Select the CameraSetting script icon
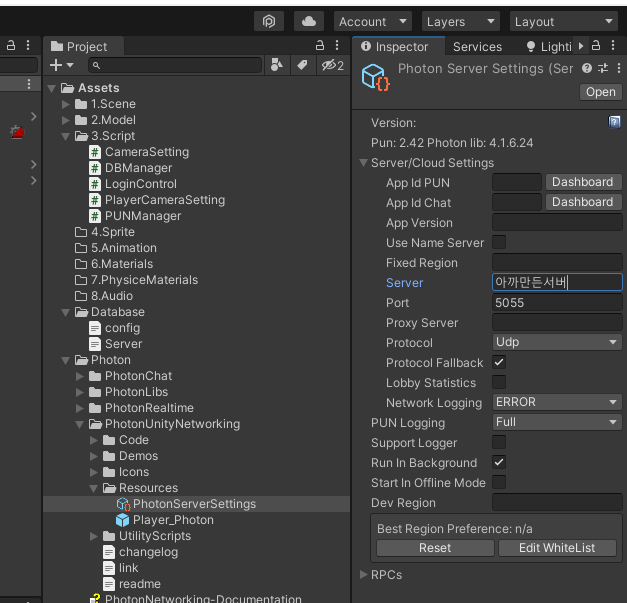This screenshot has height=603, width=627. coord(95,152)
